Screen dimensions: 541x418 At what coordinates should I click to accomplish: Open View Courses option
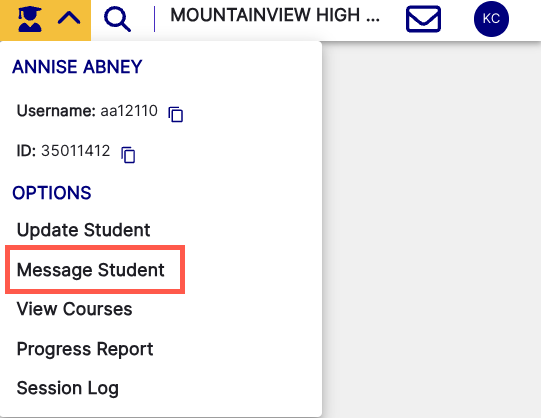pos(75,309)
